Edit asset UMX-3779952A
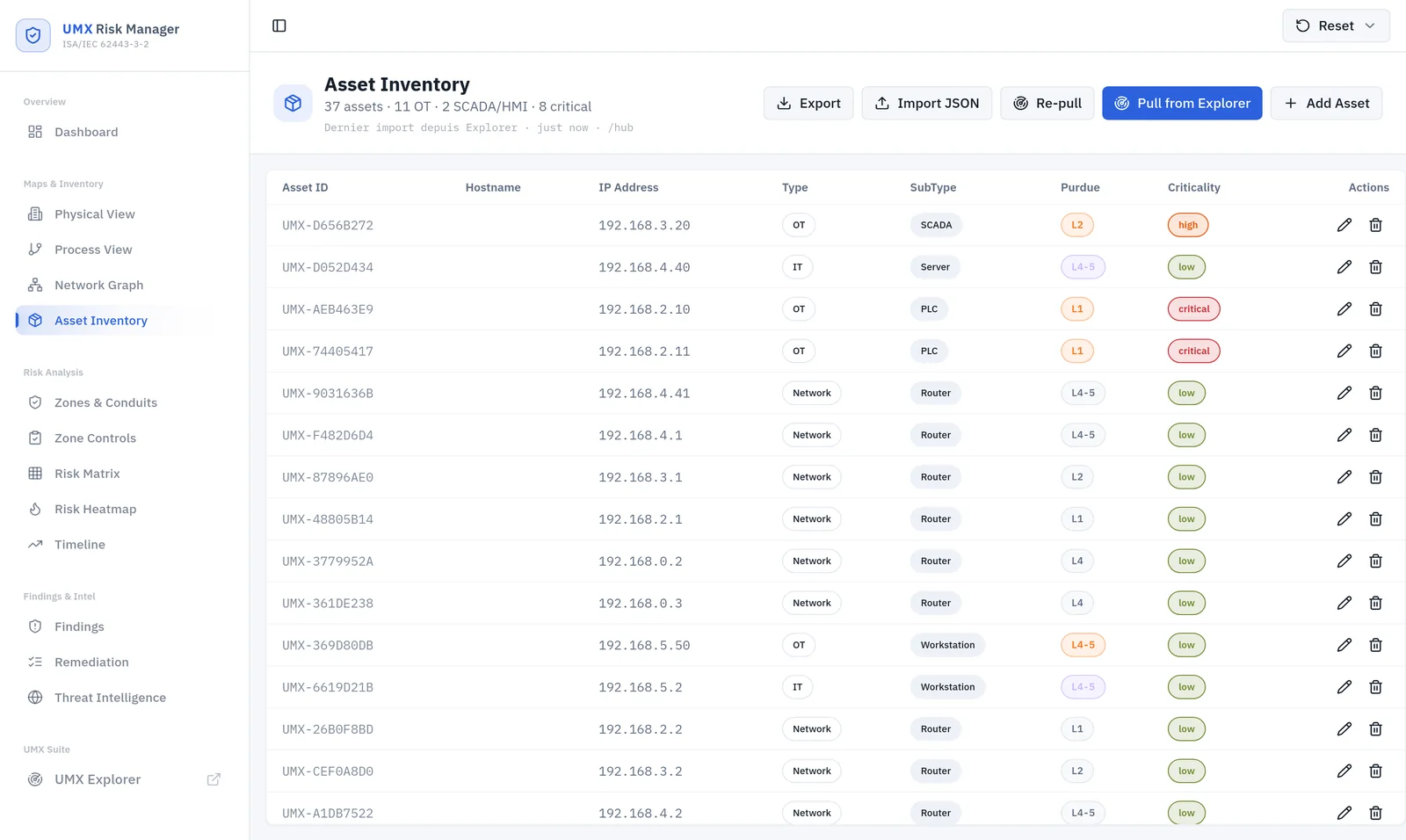Image resolution: width=1406 pixels, height=840 pixels. click(x=1344, y=561)
